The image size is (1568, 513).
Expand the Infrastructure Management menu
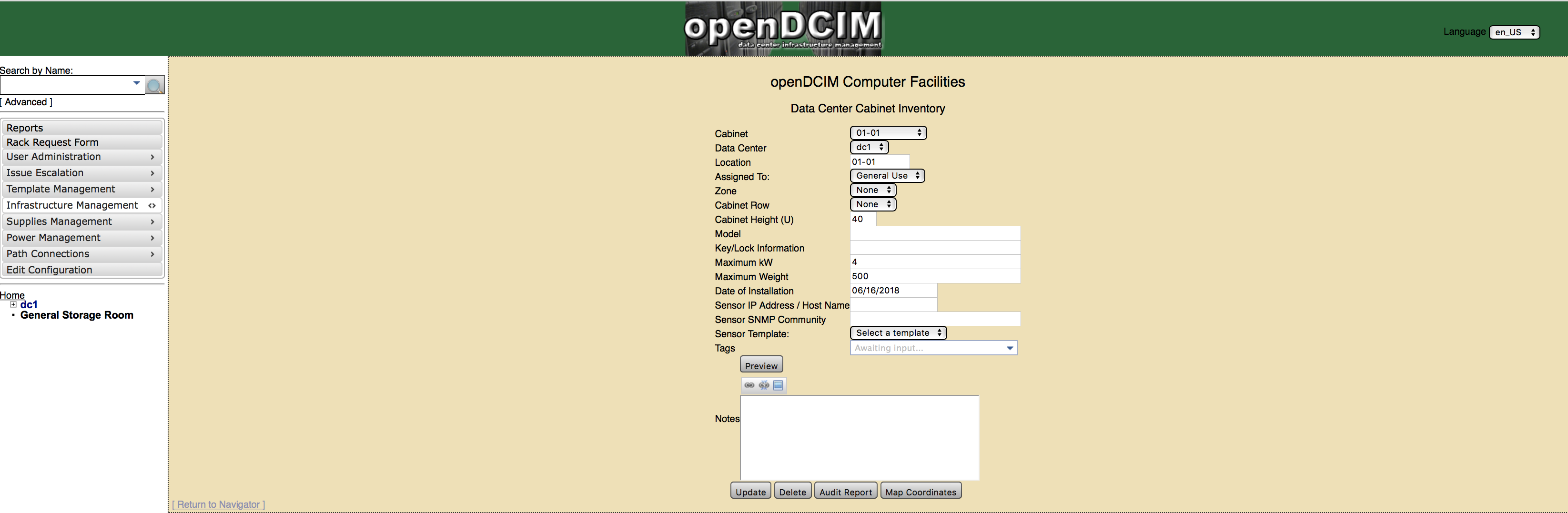[82, 205]
